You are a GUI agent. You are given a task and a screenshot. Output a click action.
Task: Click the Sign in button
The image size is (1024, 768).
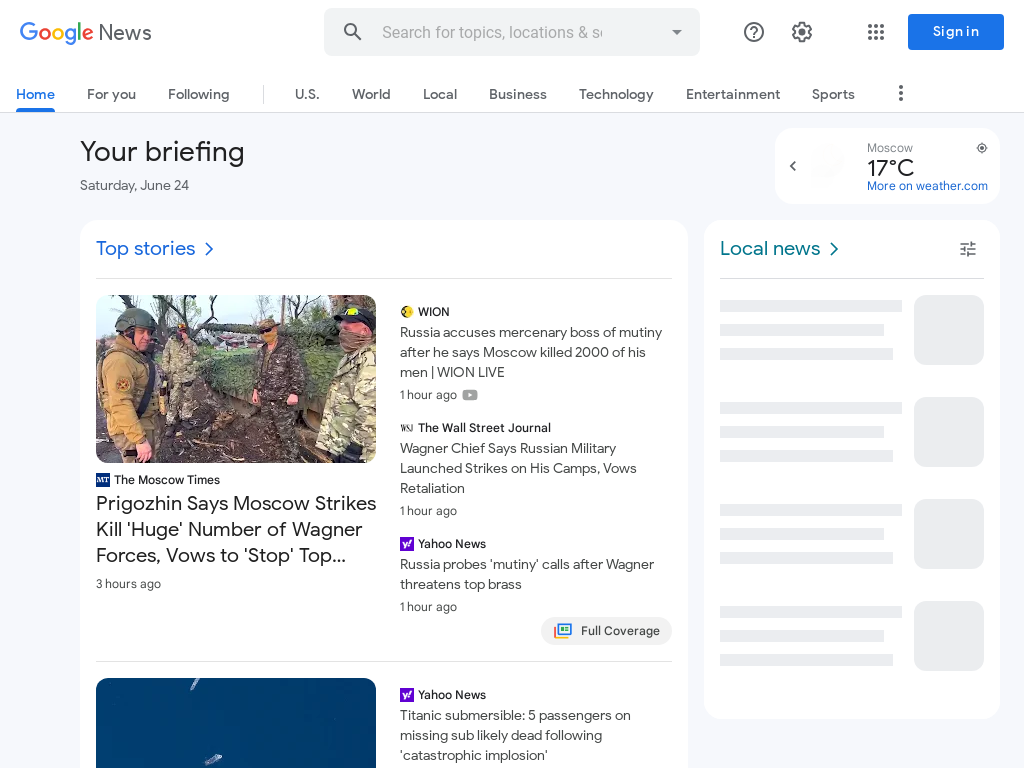(955, 32)
